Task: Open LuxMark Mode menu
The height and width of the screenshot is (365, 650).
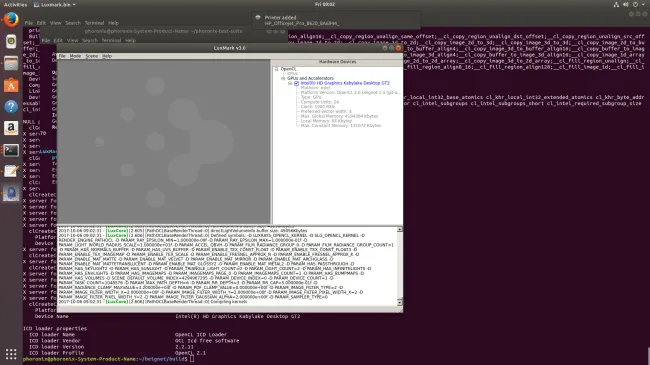Action: [75, 56]
